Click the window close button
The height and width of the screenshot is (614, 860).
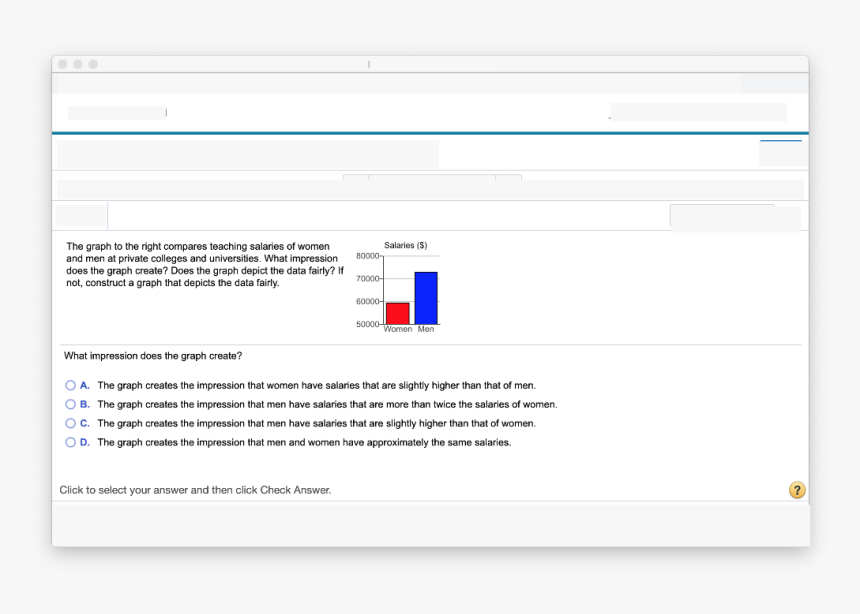pos(63,64)
